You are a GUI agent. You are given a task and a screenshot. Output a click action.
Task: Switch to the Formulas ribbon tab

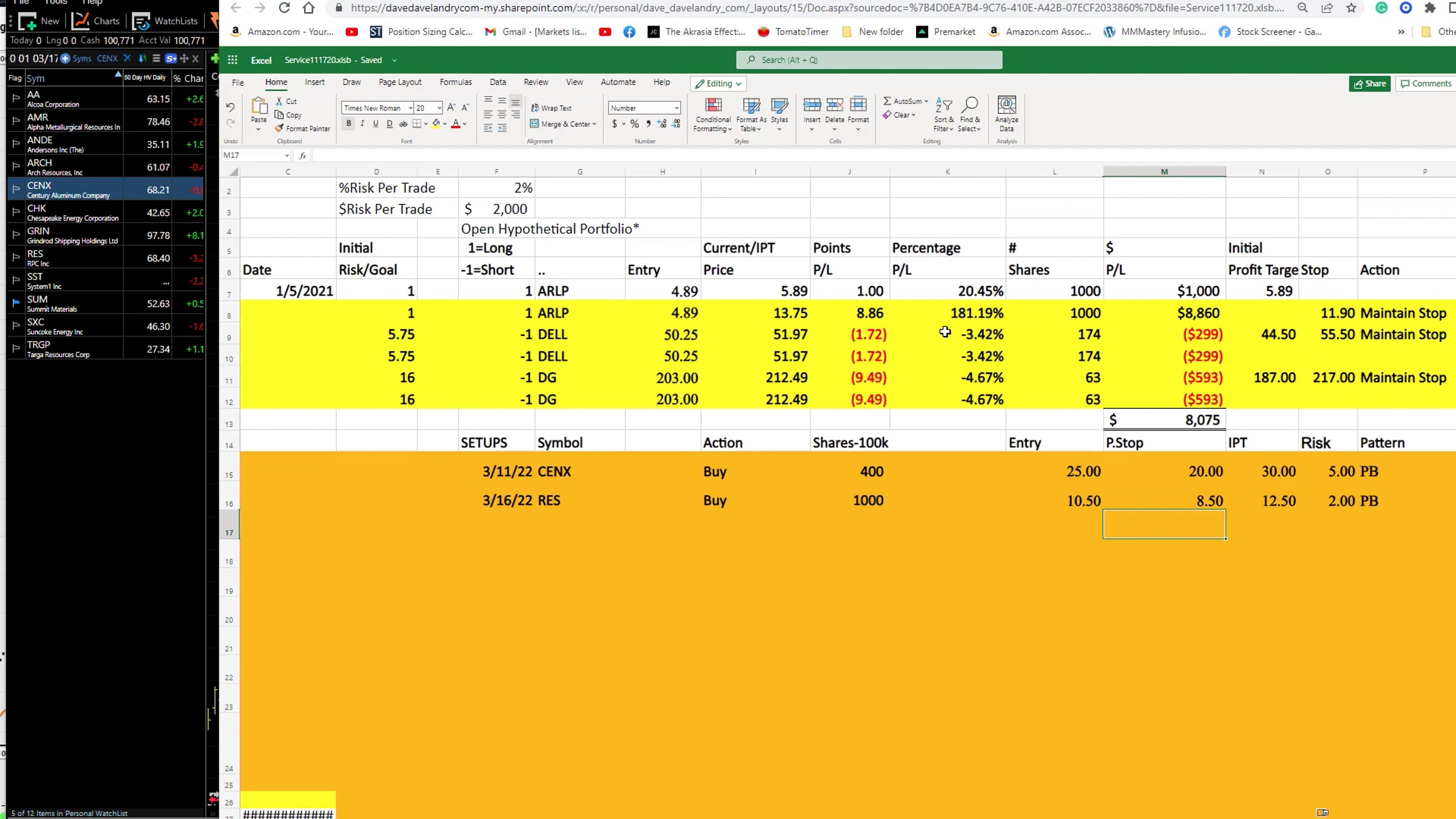click(x=455, y=82)
